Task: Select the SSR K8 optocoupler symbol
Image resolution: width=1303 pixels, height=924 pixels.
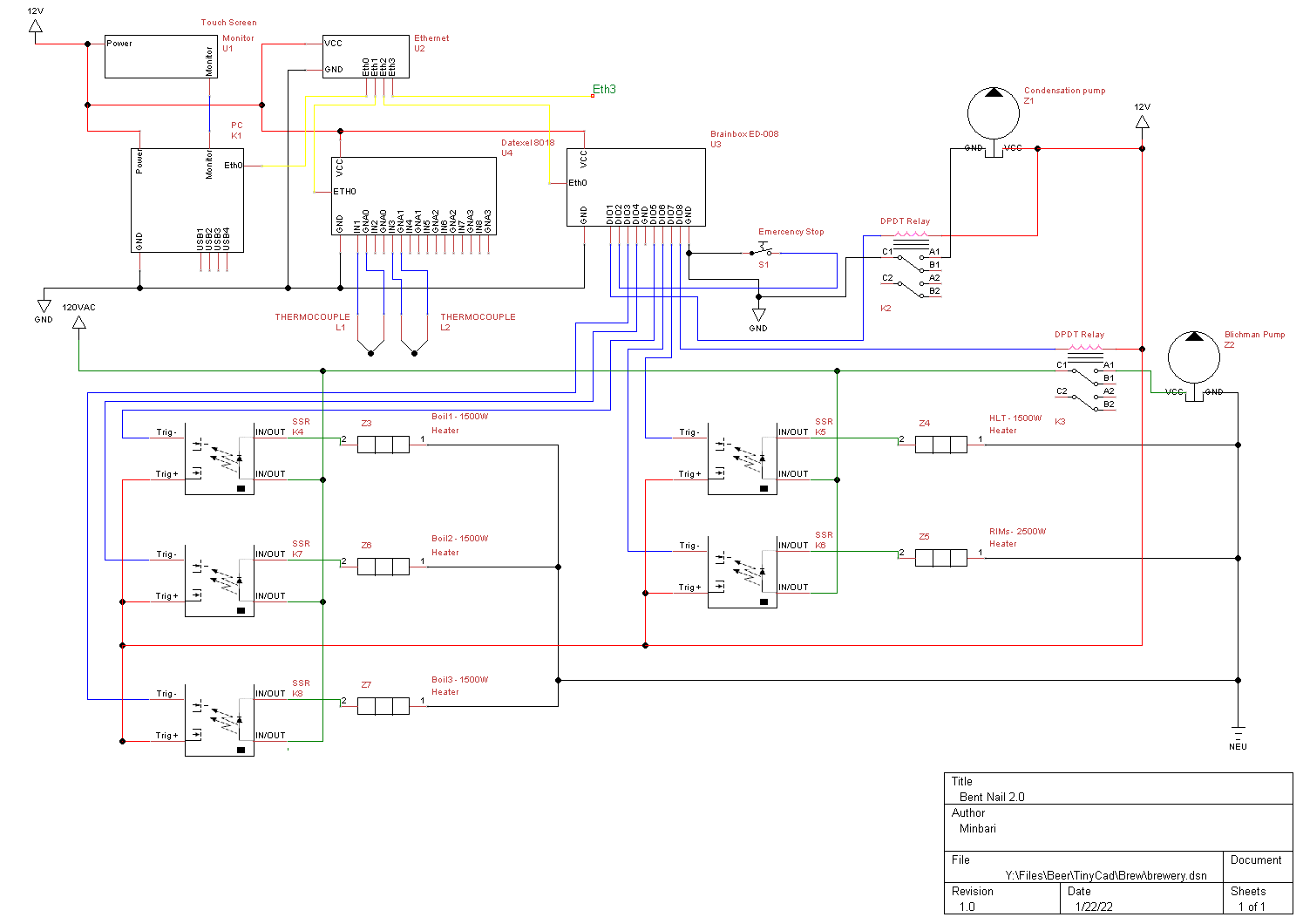Action: click(220, 721)
